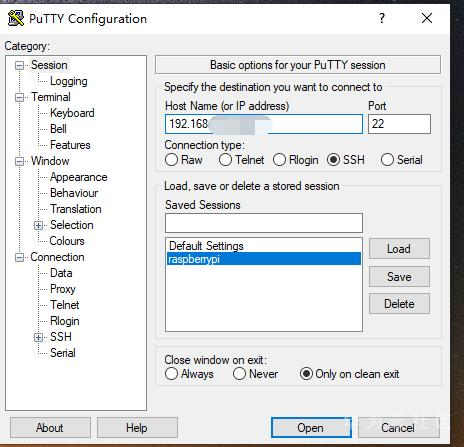Open the Translation category

pos(76,209)
